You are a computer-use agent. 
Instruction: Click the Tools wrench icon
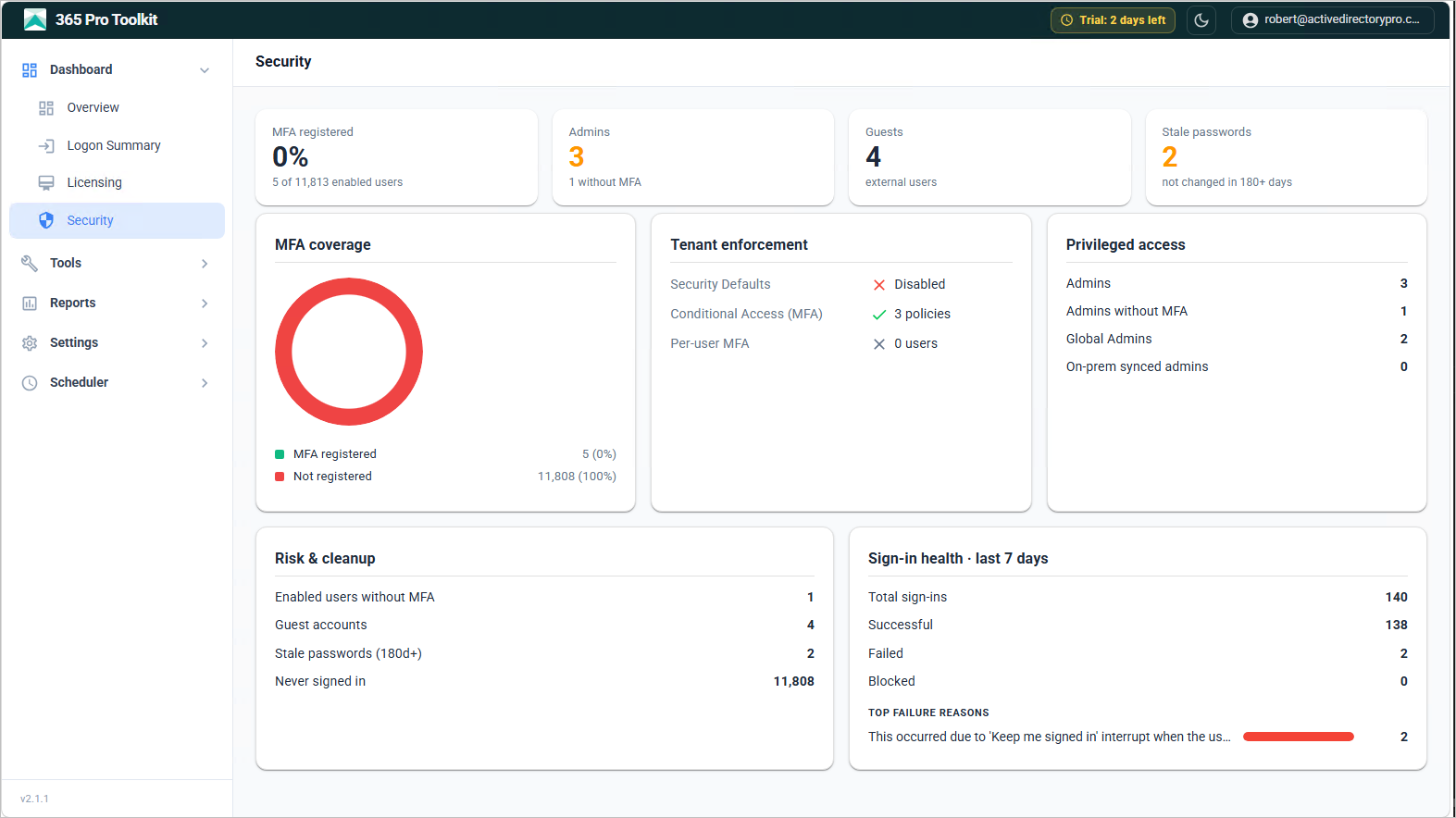[x=30, y=264]
